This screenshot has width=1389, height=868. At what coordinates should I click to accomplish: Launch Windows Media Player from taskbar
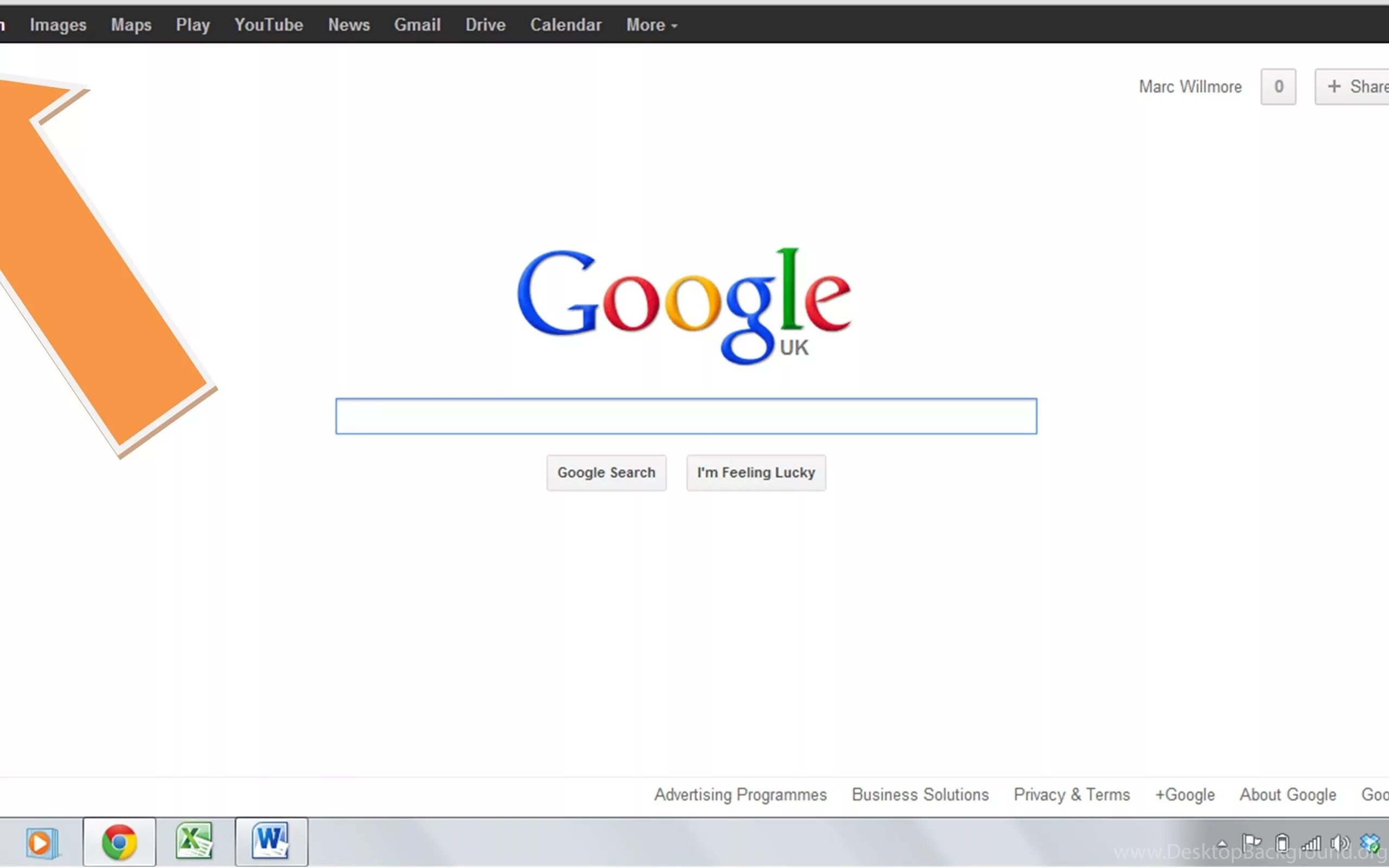[x=42, y=842]
